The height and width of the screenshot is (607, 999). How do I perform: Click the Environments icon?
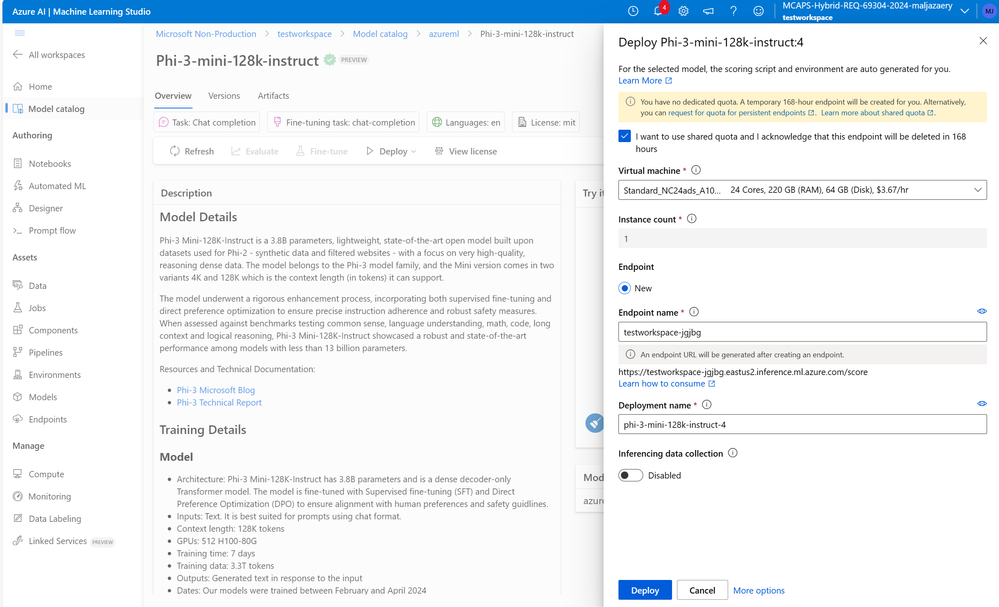(x=18, y=375)
